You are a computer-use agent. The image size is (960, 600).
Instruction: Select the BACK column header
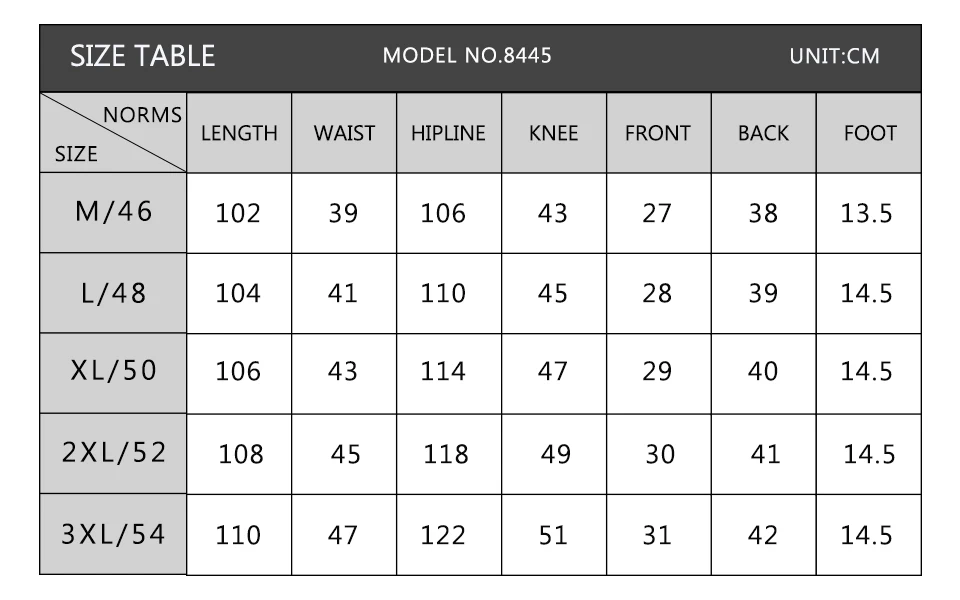pos(763,134)
